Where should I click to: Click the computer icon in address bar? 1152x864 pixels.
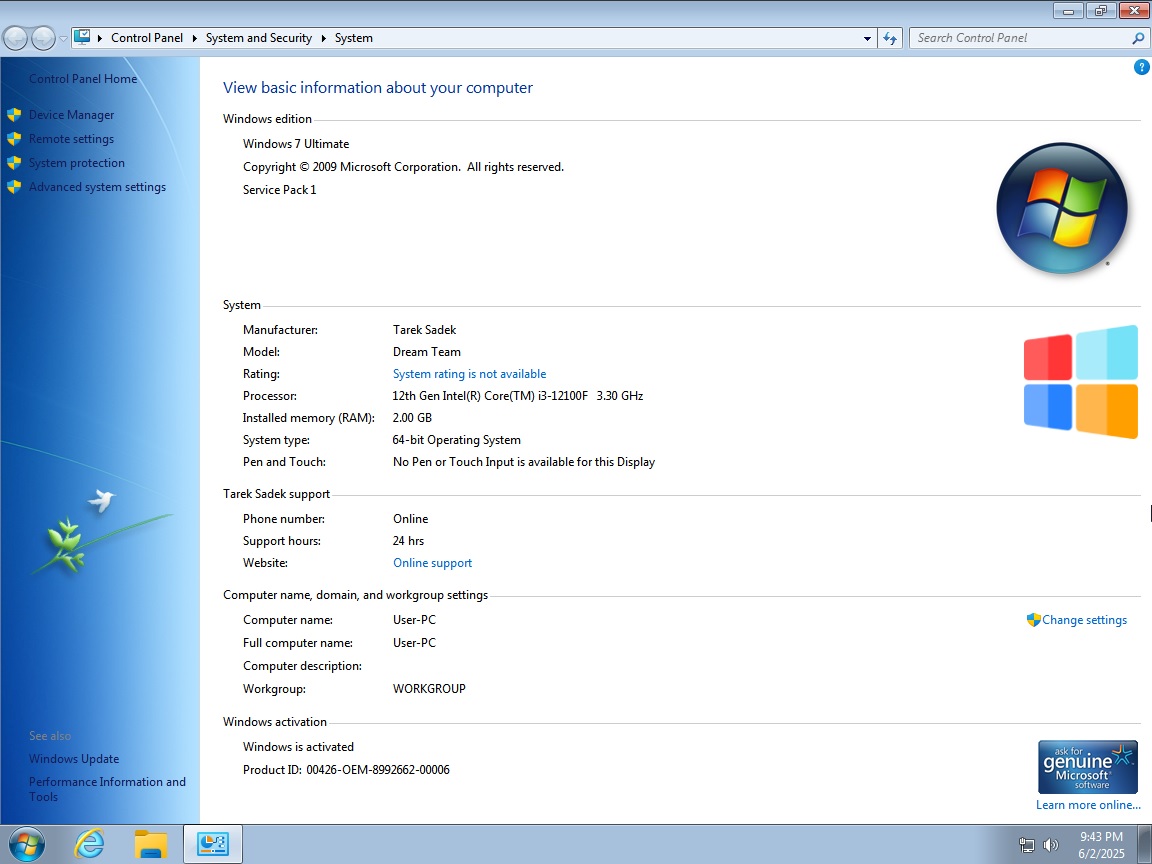point(82,37)
